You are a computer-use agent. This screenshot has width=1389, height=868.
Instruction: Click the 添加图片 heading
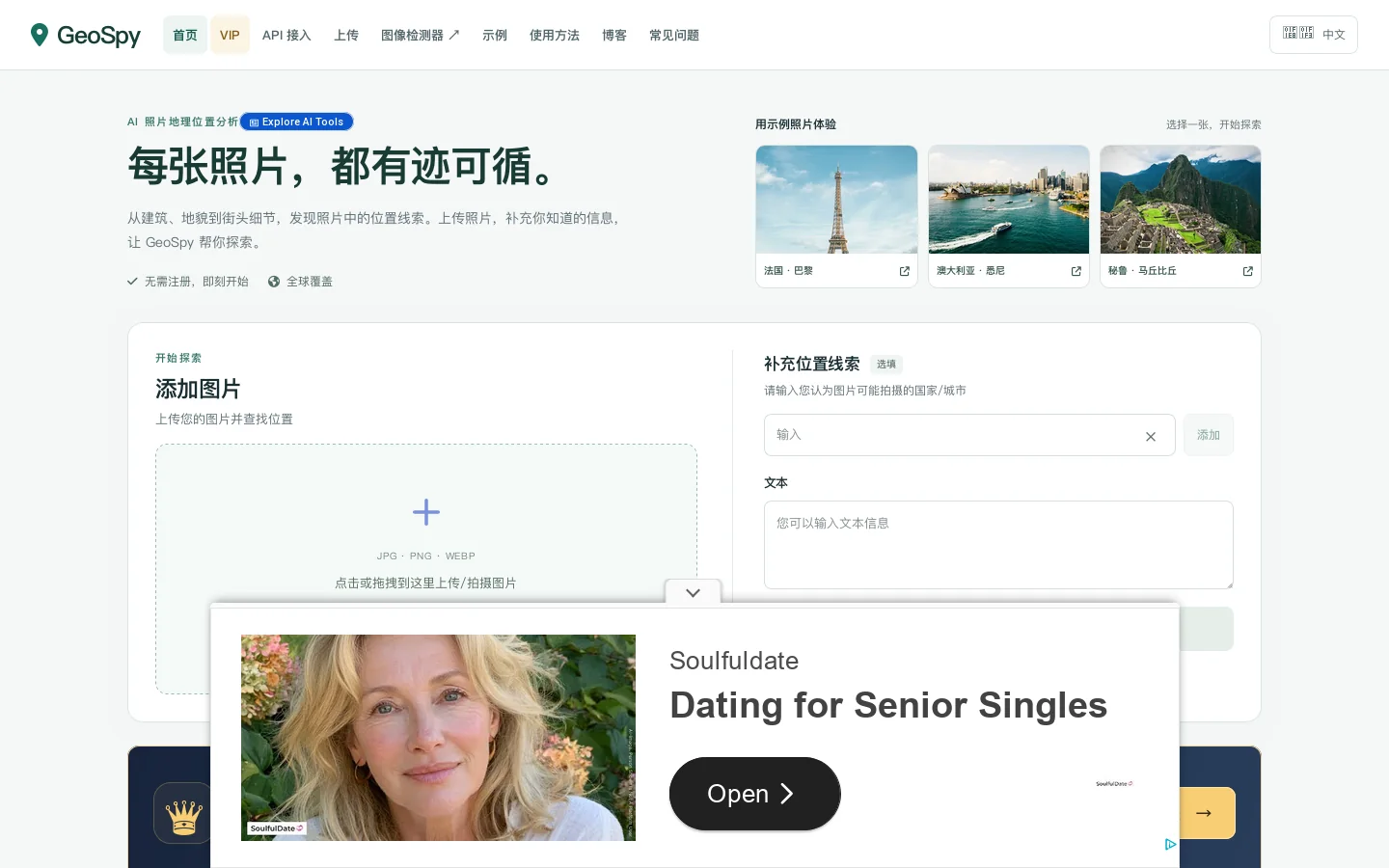click(x=198, y=389)
